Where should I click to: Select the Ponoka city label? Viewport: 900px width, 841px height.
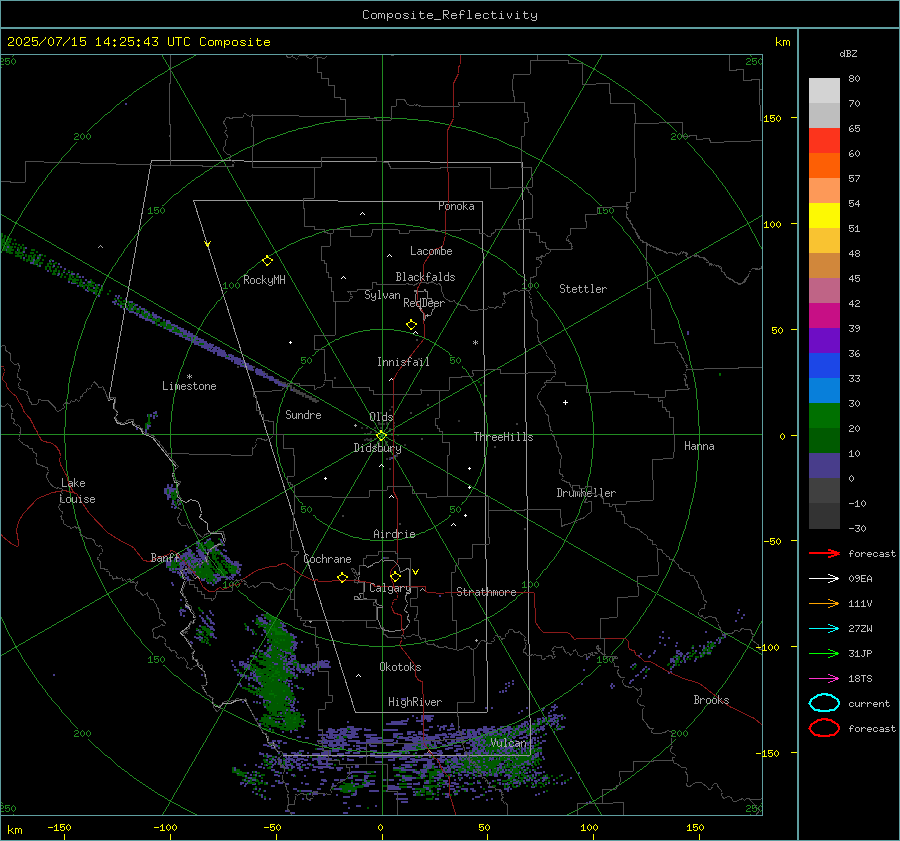(456, 206)
